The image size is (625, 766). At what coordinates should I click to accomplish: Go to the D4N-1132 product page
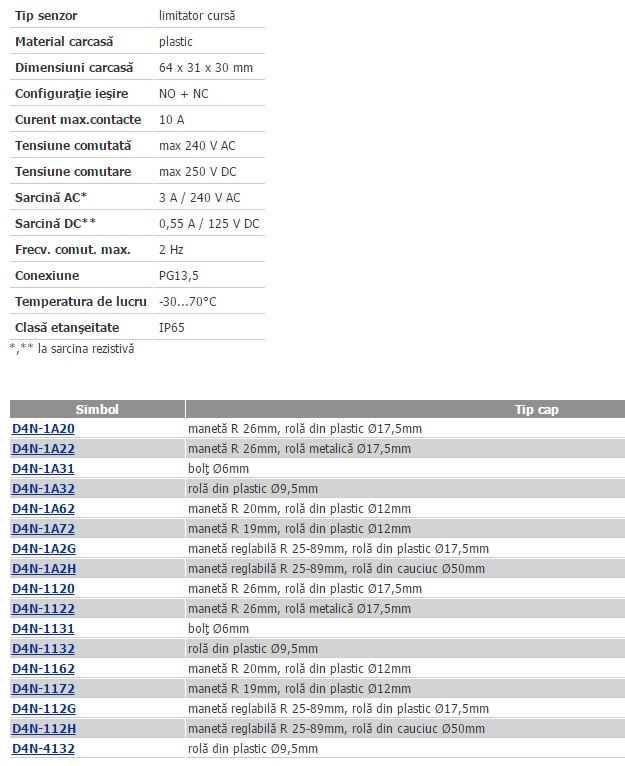(x=43, y=649)
